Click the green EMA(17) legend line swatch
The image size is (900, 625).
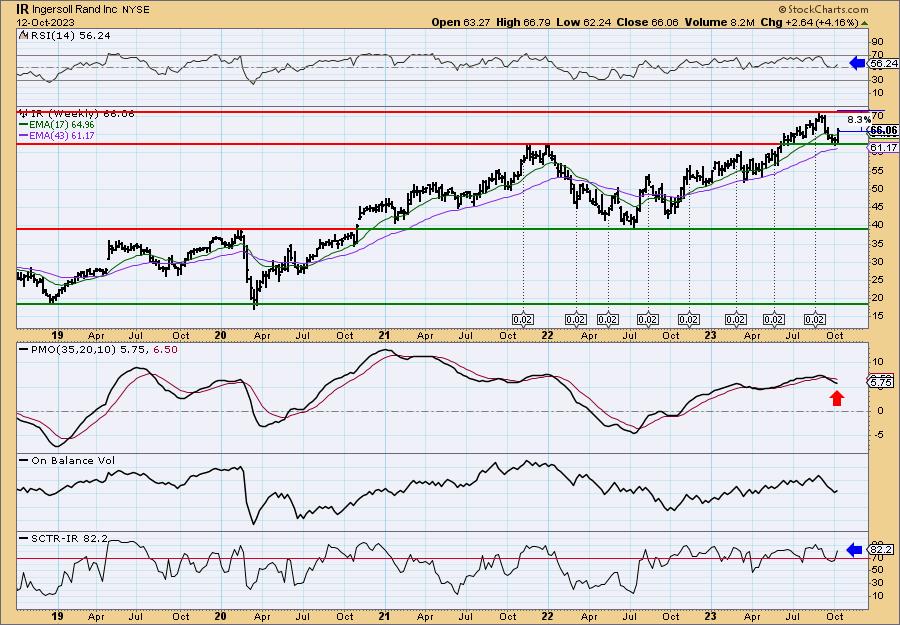pos(24,125)
